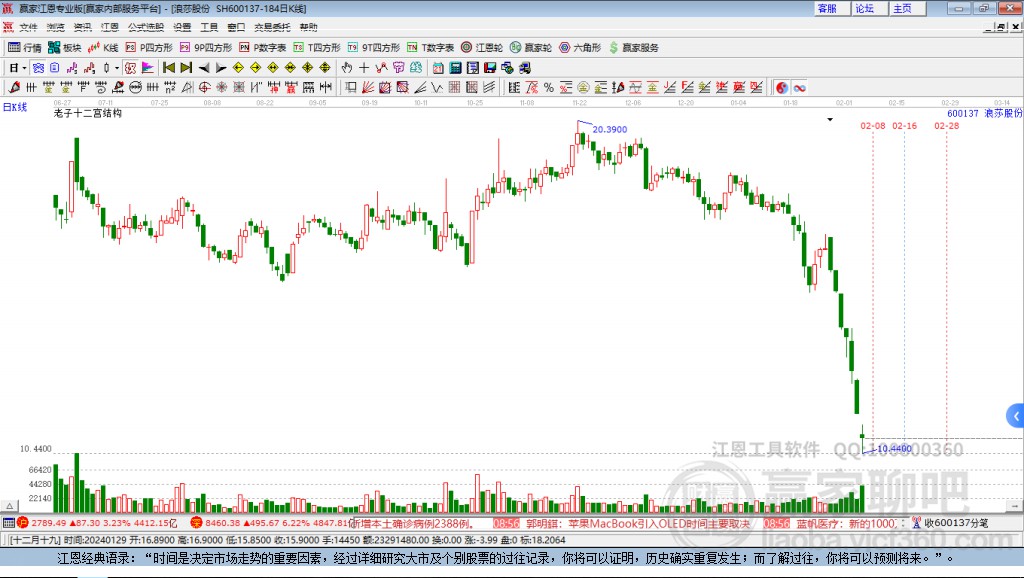Open the 设置 menu
1024x578 pixels.
pos(182,27)
